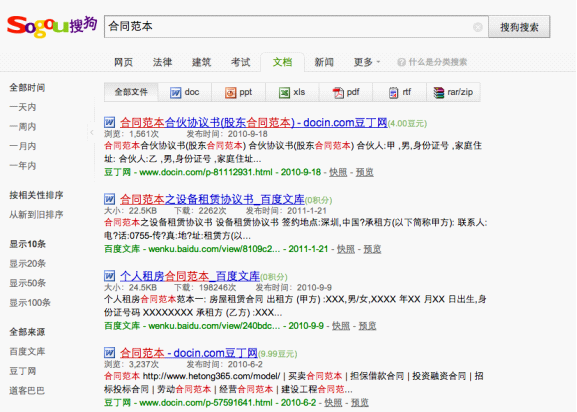This screenshot has height=412, width=577.
Task: Filter source to 豆丁网
Action: click(23, 371)
